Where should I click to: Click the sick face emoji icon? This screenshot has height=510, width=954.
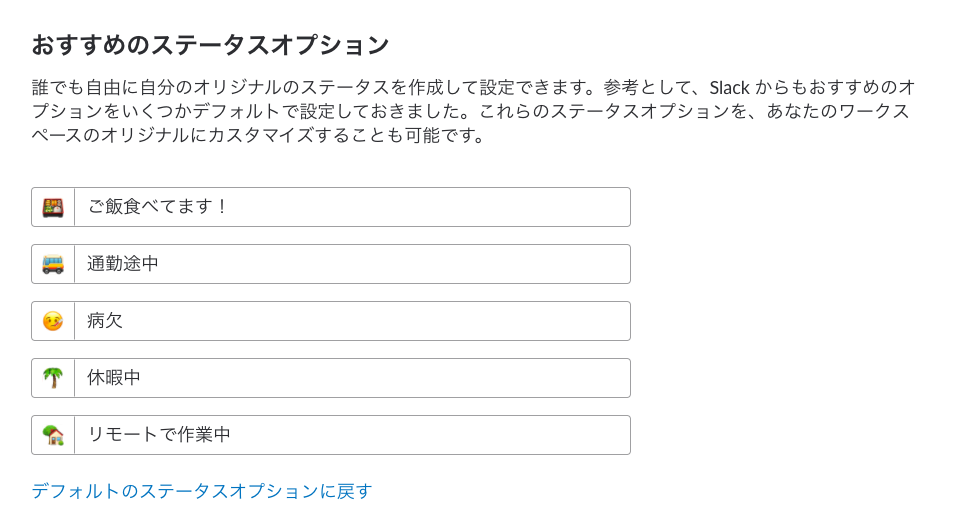[53, 321]
